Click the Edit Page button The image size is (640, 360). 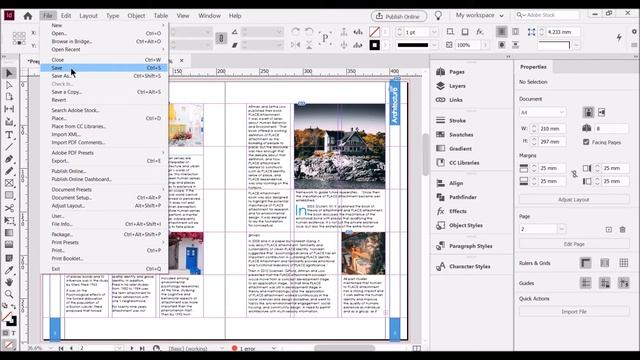[574, 244]
